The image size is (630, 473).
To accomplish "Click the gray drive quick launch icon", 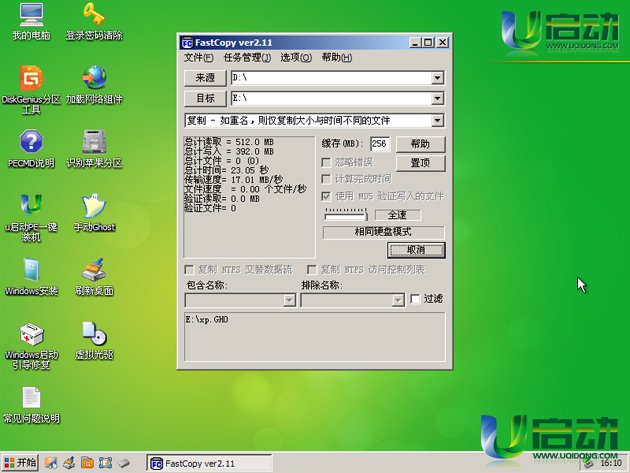I will click(124, 463).
